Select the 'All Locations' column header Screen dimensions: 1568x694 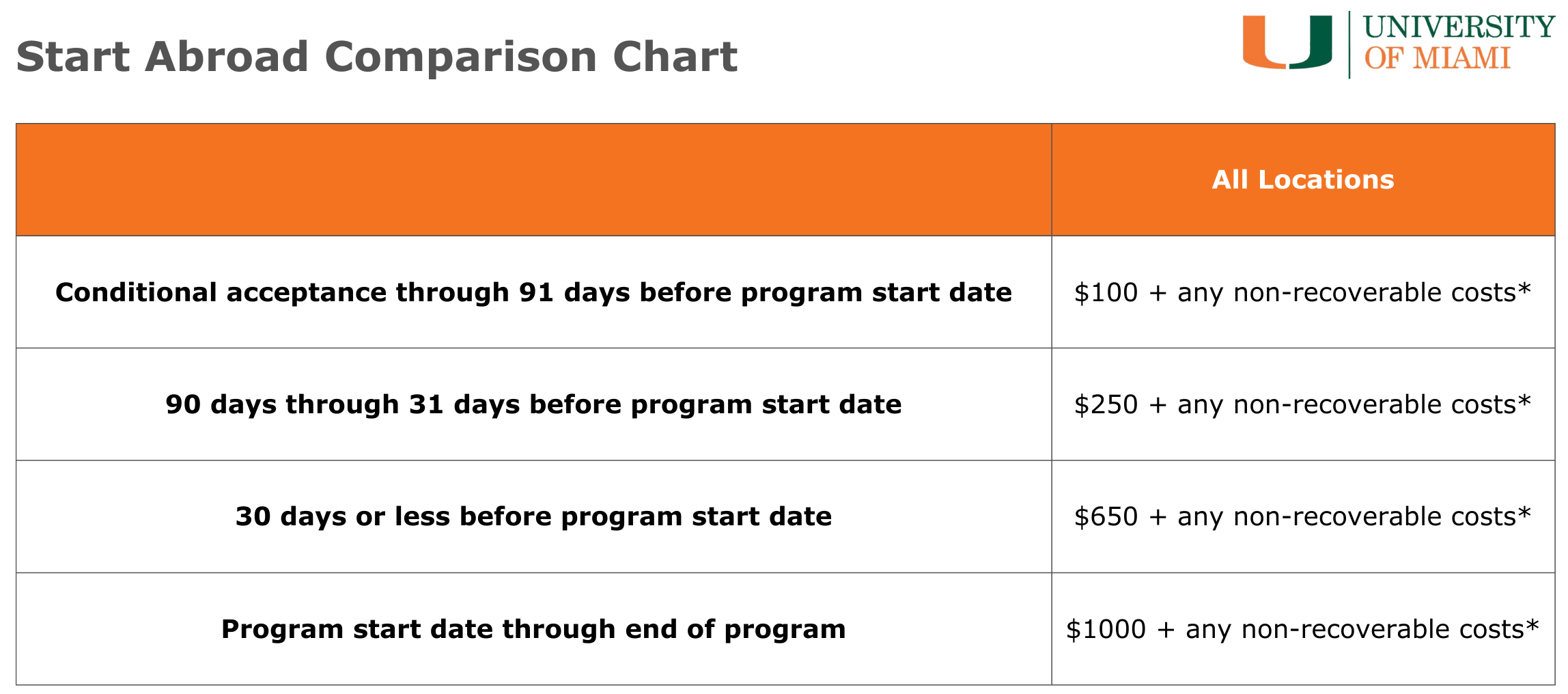coord(1302,180)
